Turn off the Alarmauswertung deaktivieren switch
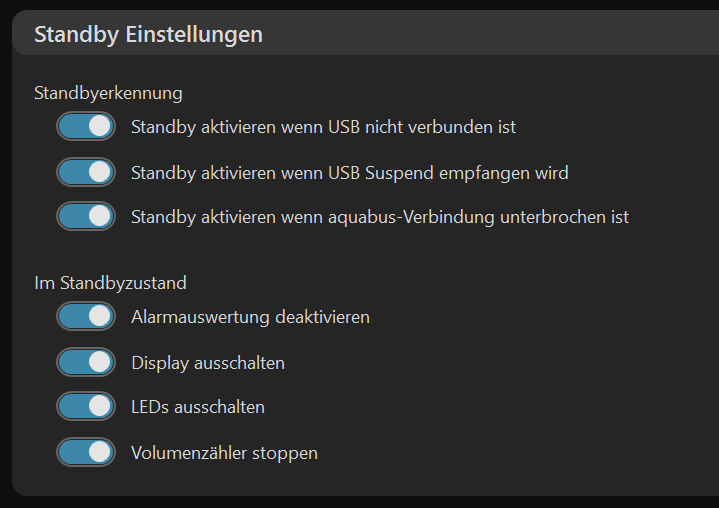 pyautogui.click(x=86, y=317)
